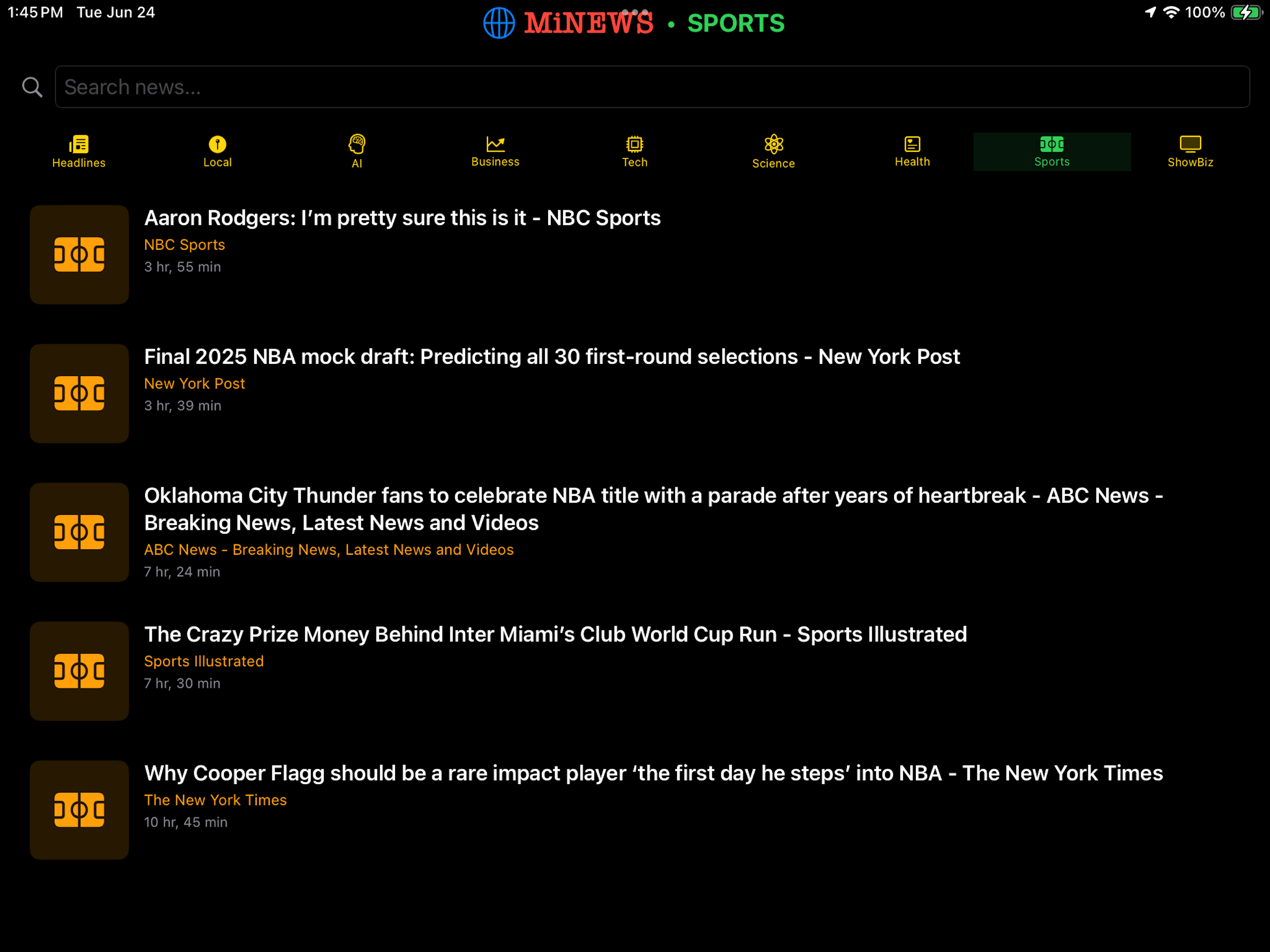
Task: Tap the MiNEWS globe logo icon
Action: (499, 23)
